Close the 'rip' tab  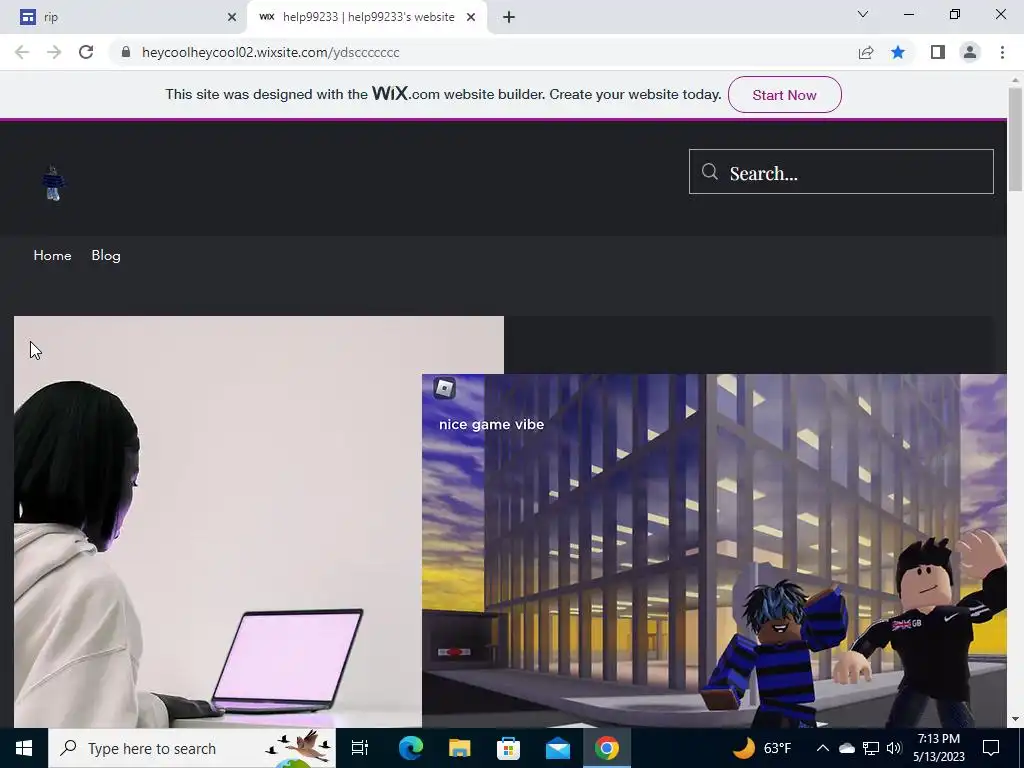click(x=232, y=17)
